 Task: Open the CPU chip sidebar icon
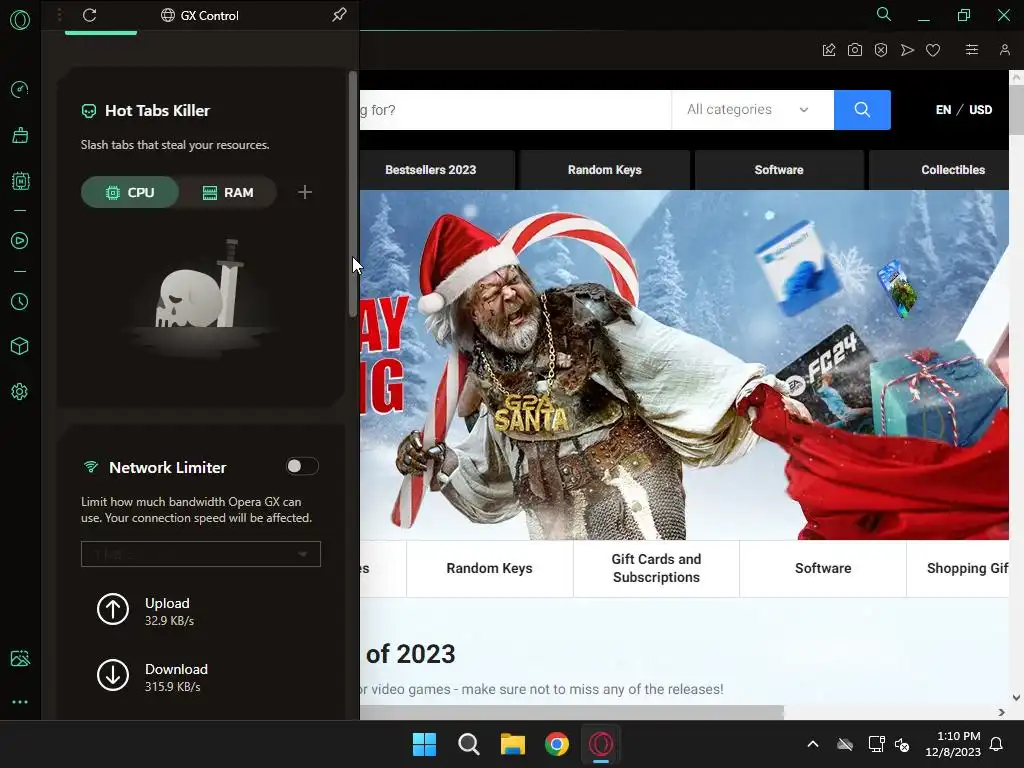20,181
